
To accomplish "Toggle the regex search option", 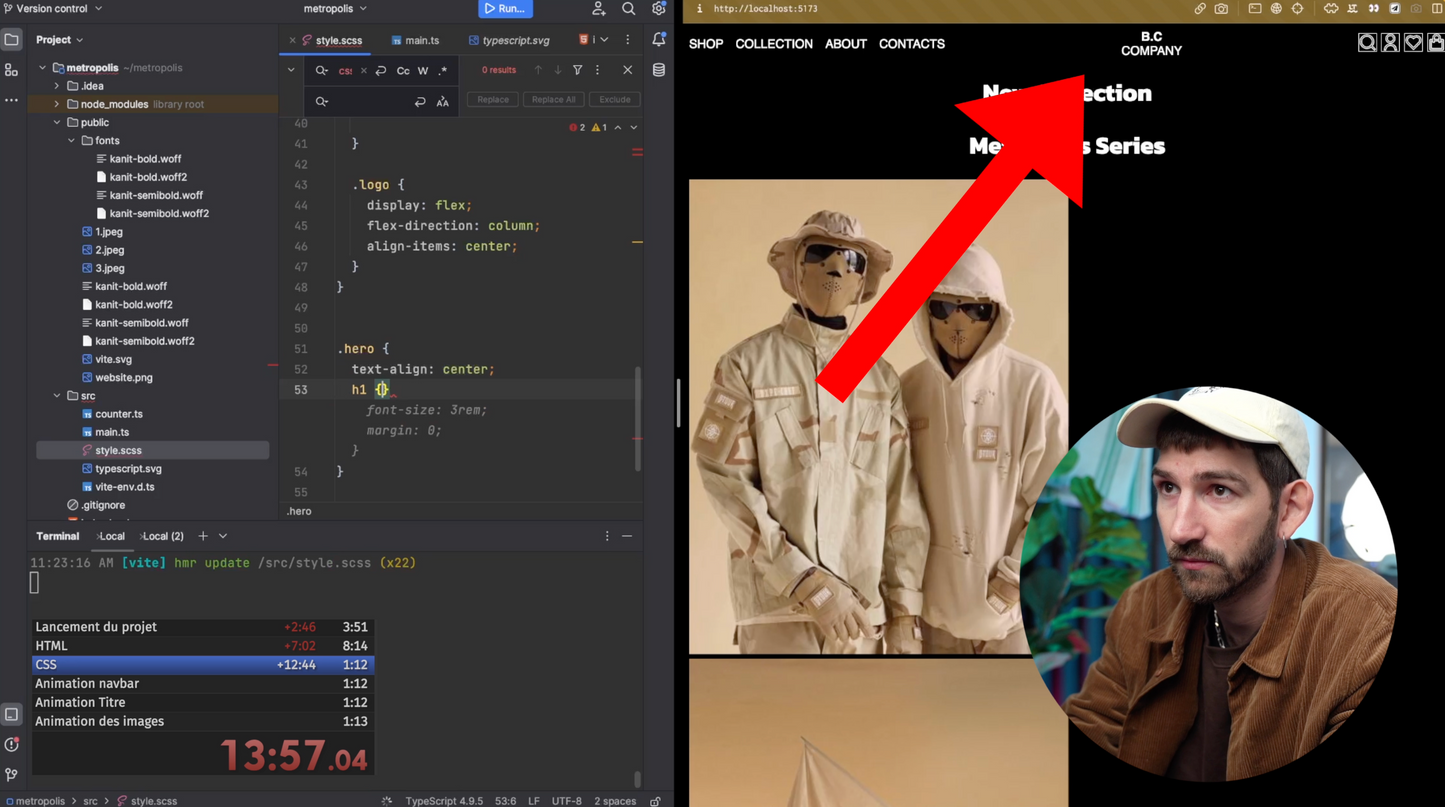I will [x=443, y=71].
